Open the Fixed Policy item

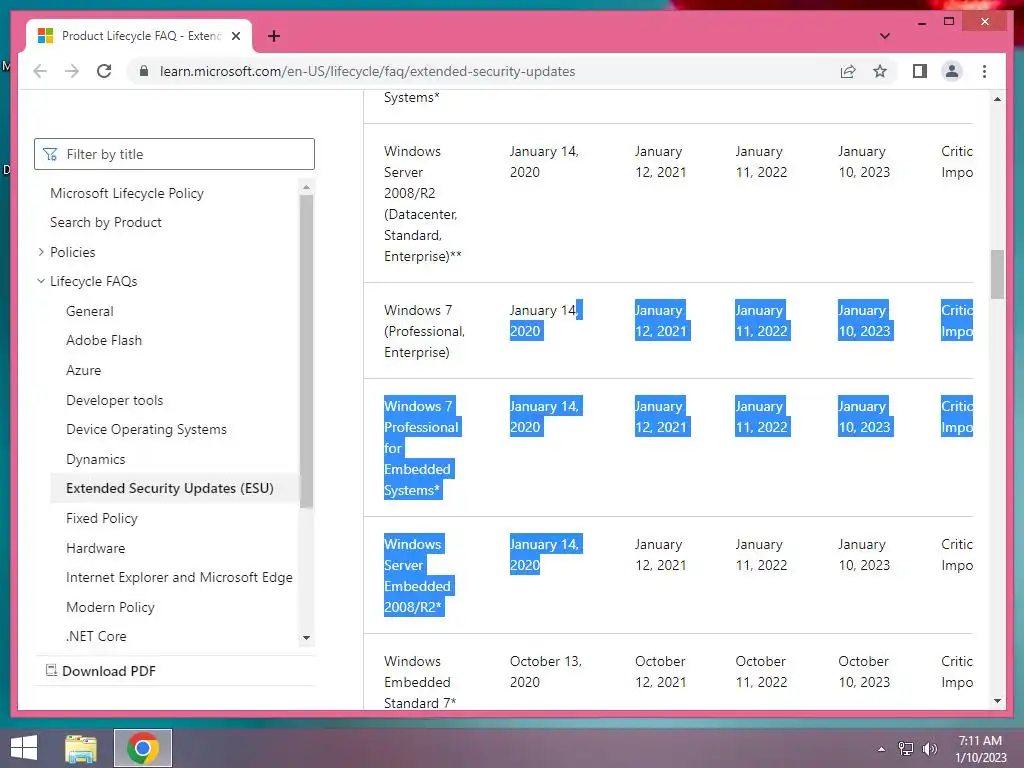(102, 519)
